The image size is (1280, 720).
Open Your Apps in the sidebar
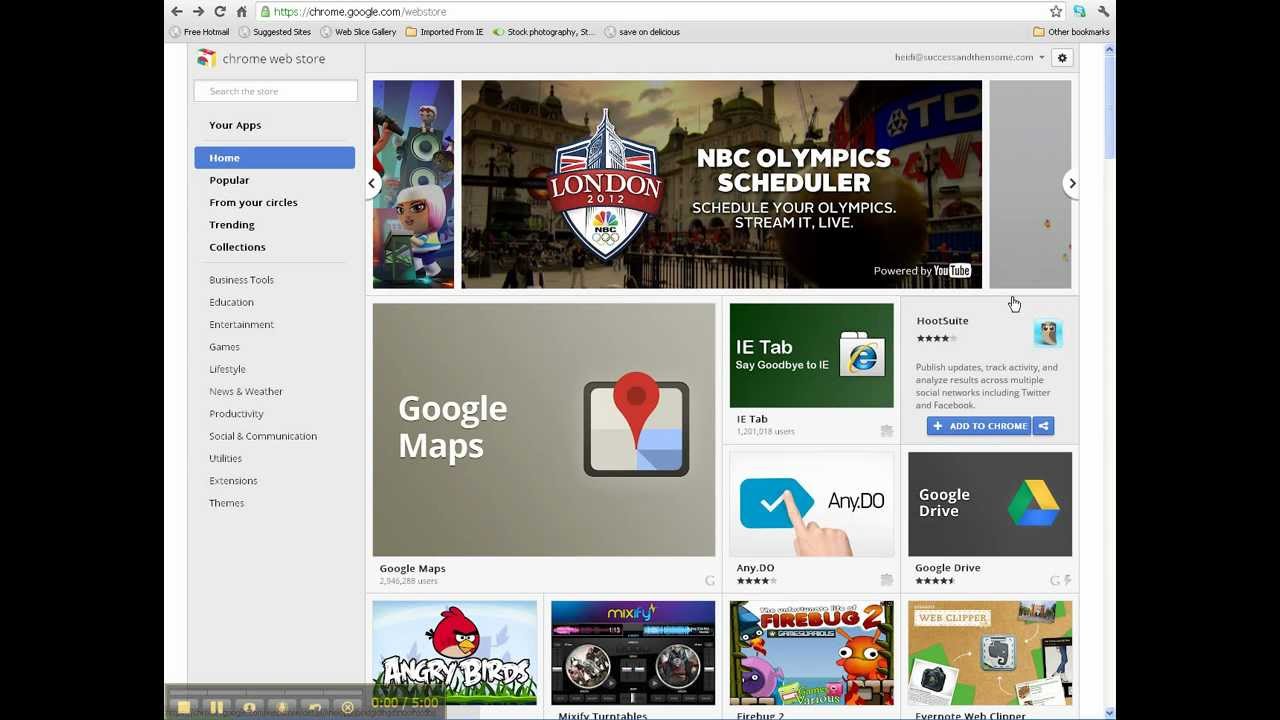click(235, 125)
